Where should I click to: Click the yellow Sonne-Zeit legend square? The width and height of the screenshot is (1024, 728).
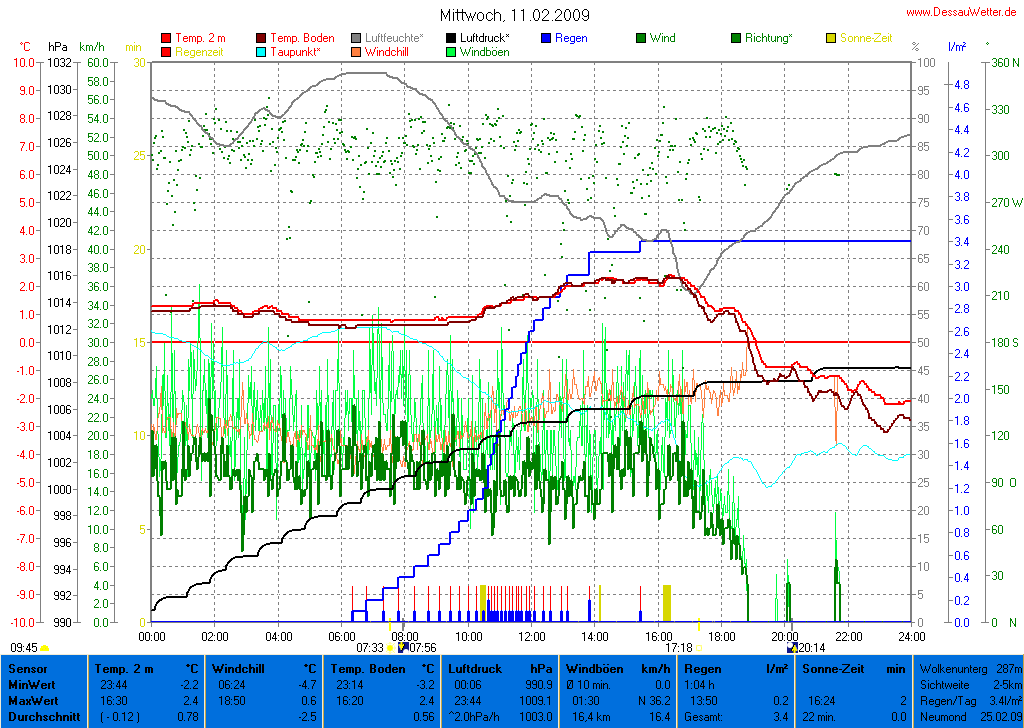[831, 38]
